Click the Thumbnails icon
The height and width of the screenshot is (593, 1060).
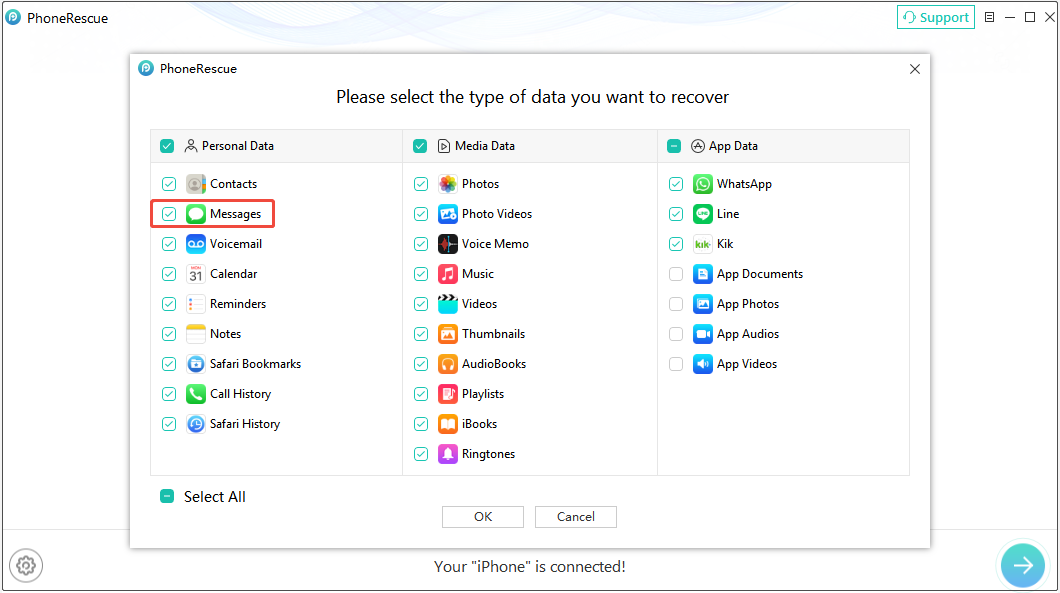(x=448, y=333)
